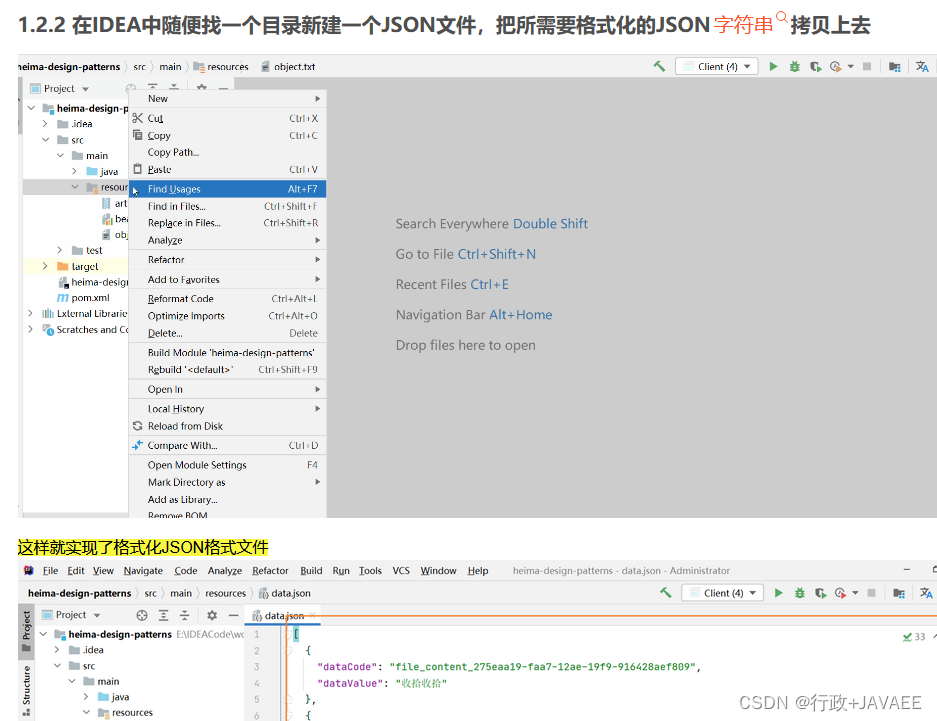This screenshot has width=937, height=721.
Task: Select Compare With... entry
Action: tap(228, 446)
